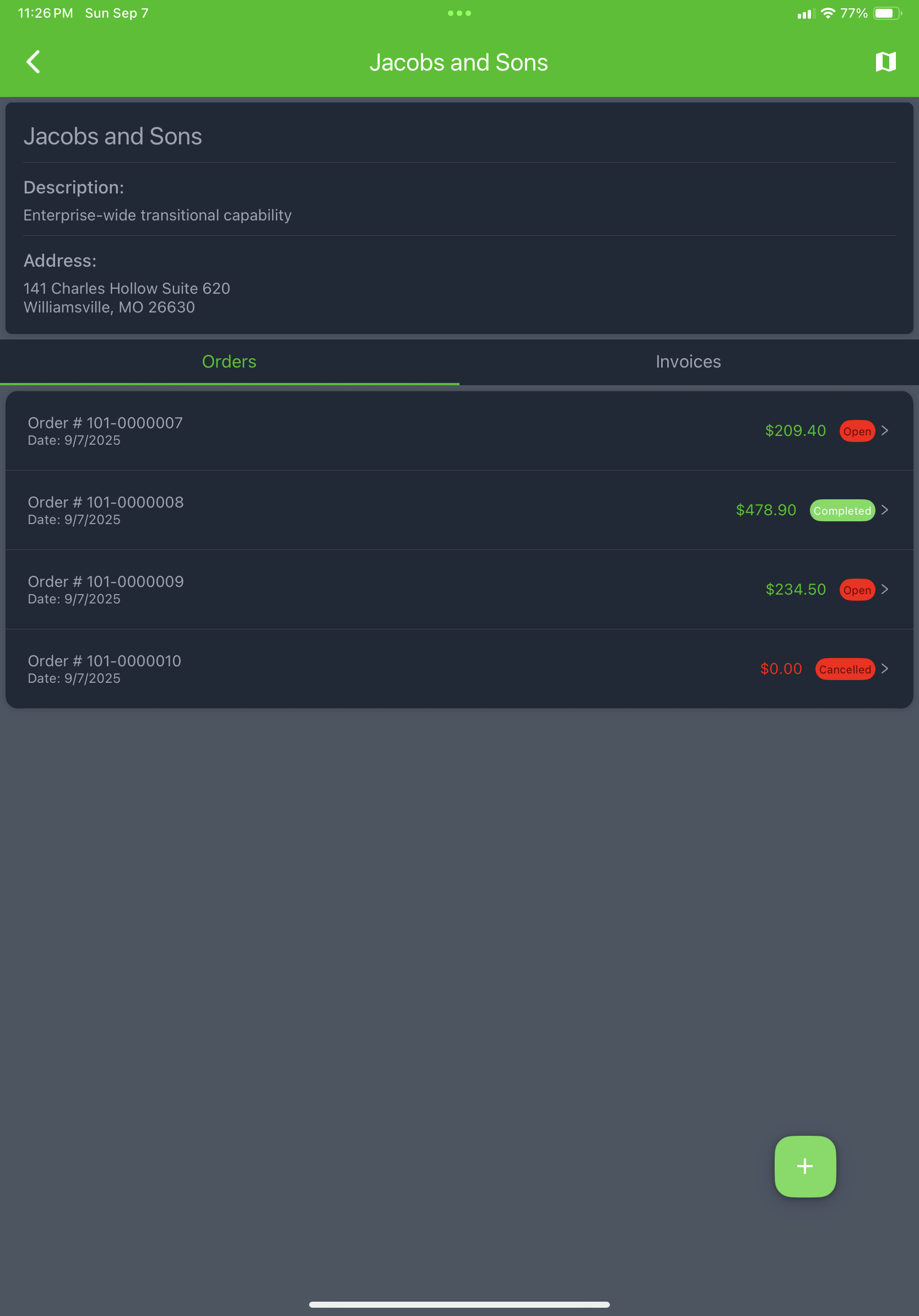919x1316 pixels.
Task: Expand order 101-0000007 details
Action: click(x=886, y=430)
